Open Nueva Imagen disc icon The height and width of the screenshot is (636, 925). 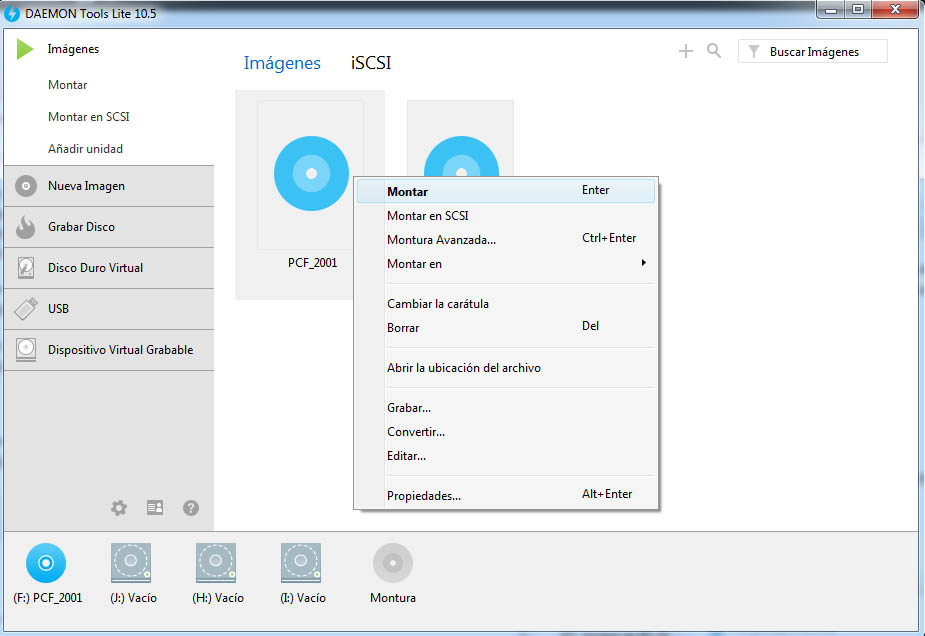(26, 186)
